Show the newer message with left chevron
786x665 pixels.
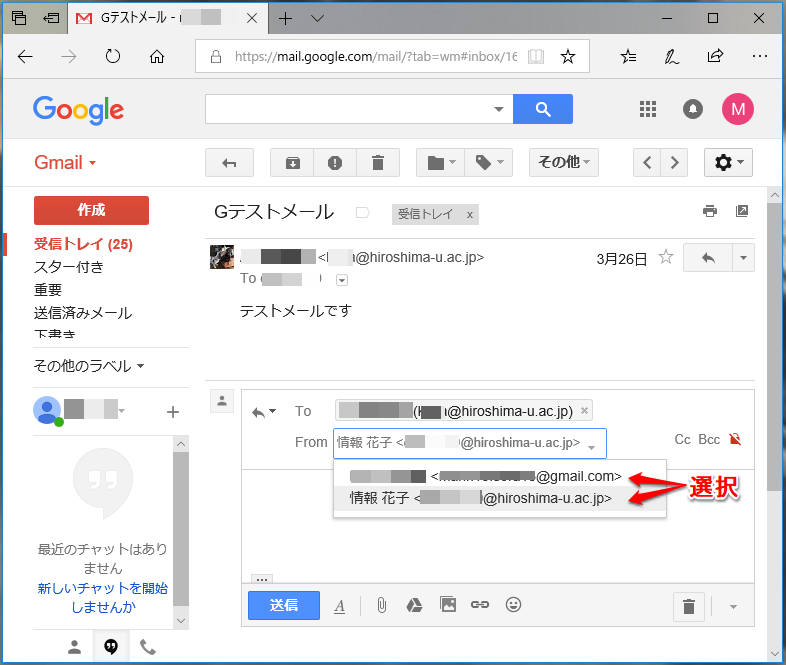(x=647, y=163)
